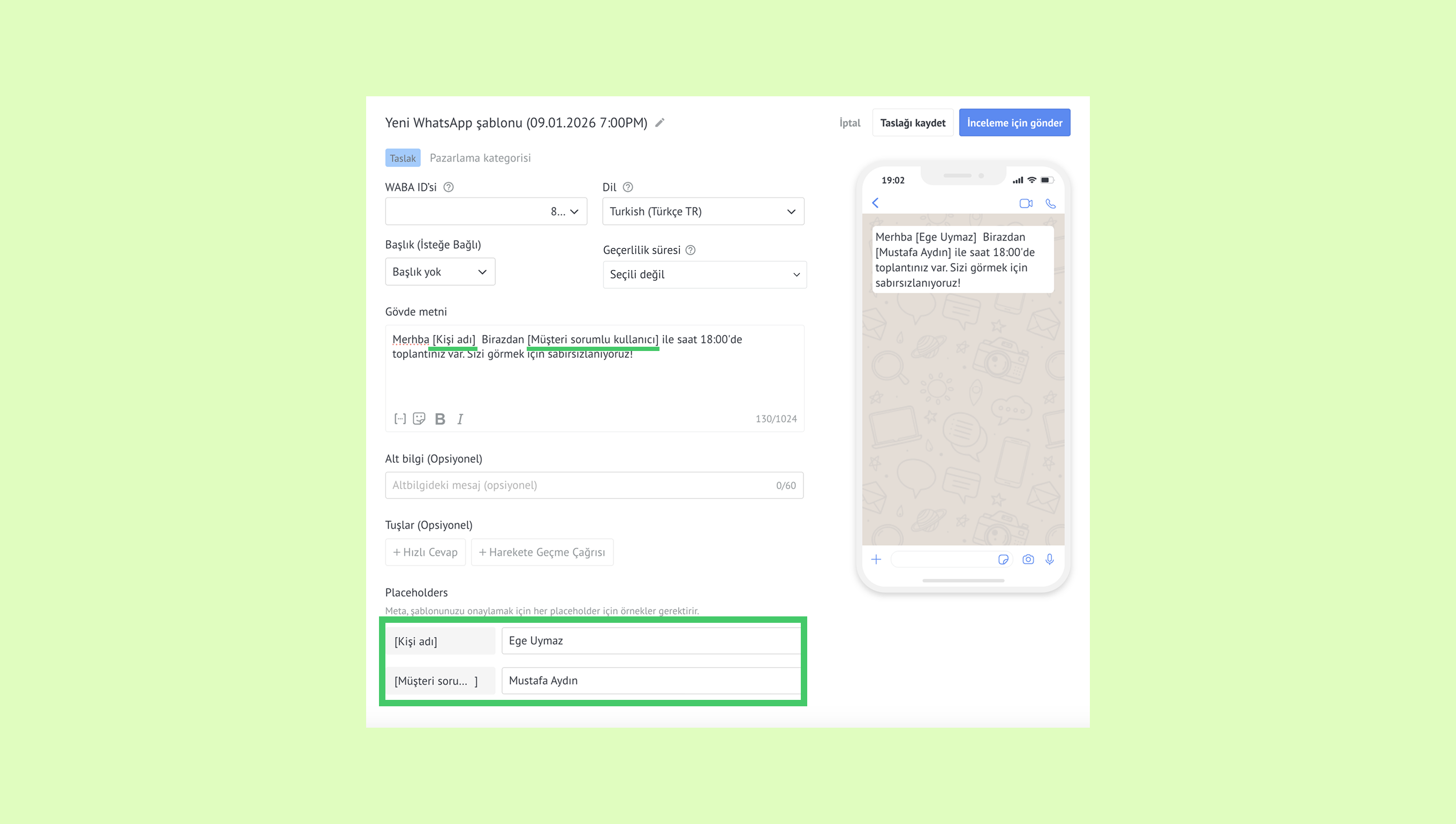Add a Hızlı Cevap button
The image size is (1456, 824).
tap(425, 552)
